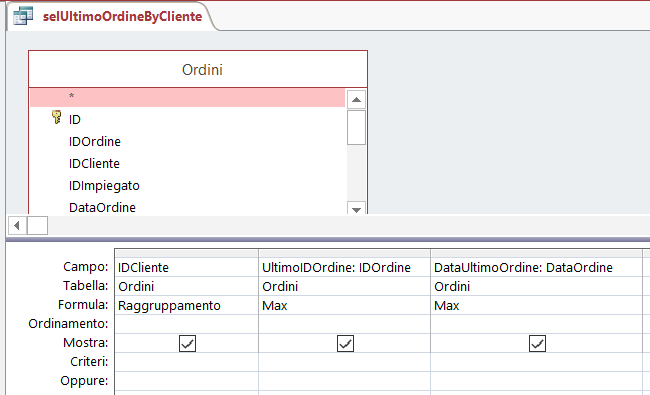
Task: Click the column selector above IDCliente
Action: point(187,253)
